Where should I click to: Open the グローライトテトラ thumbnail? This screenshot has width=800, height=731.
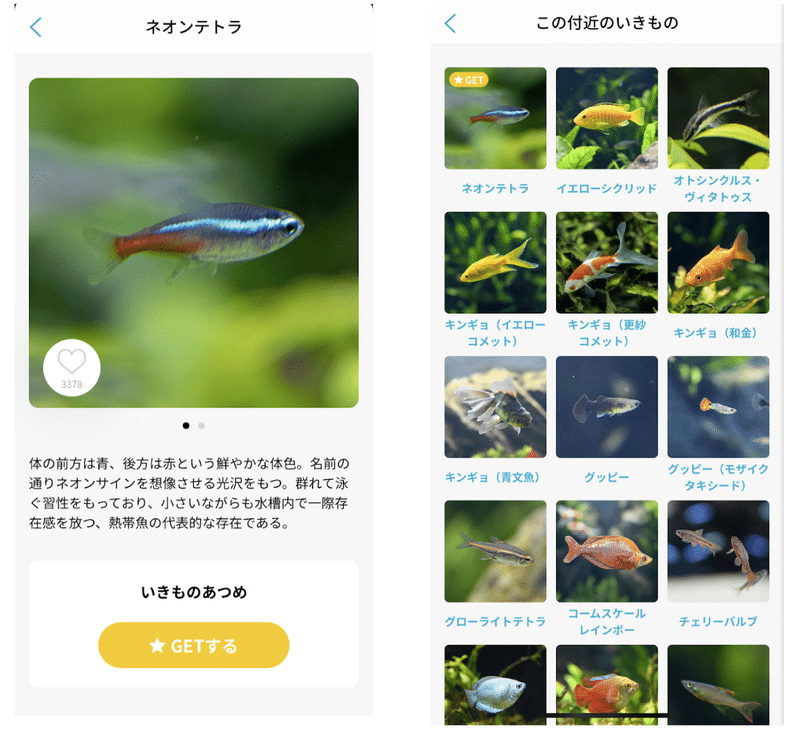coord(495,551)
